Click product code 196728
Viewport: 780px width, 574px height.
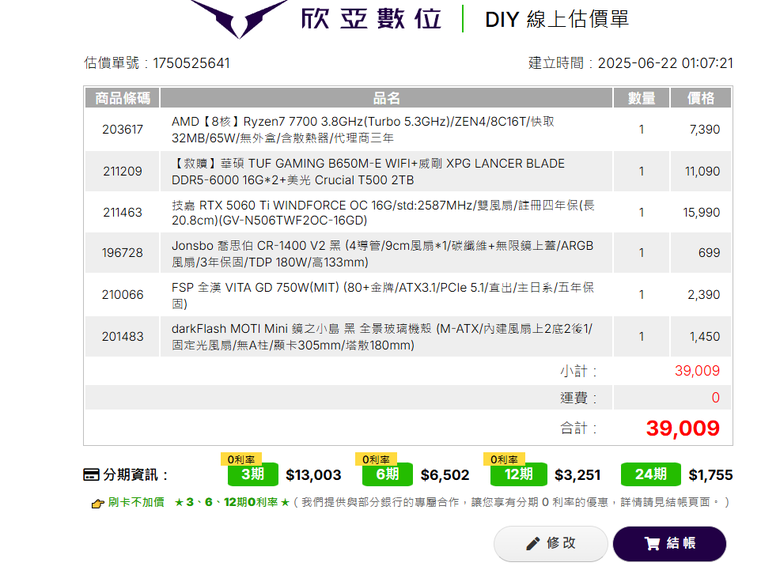122,253
